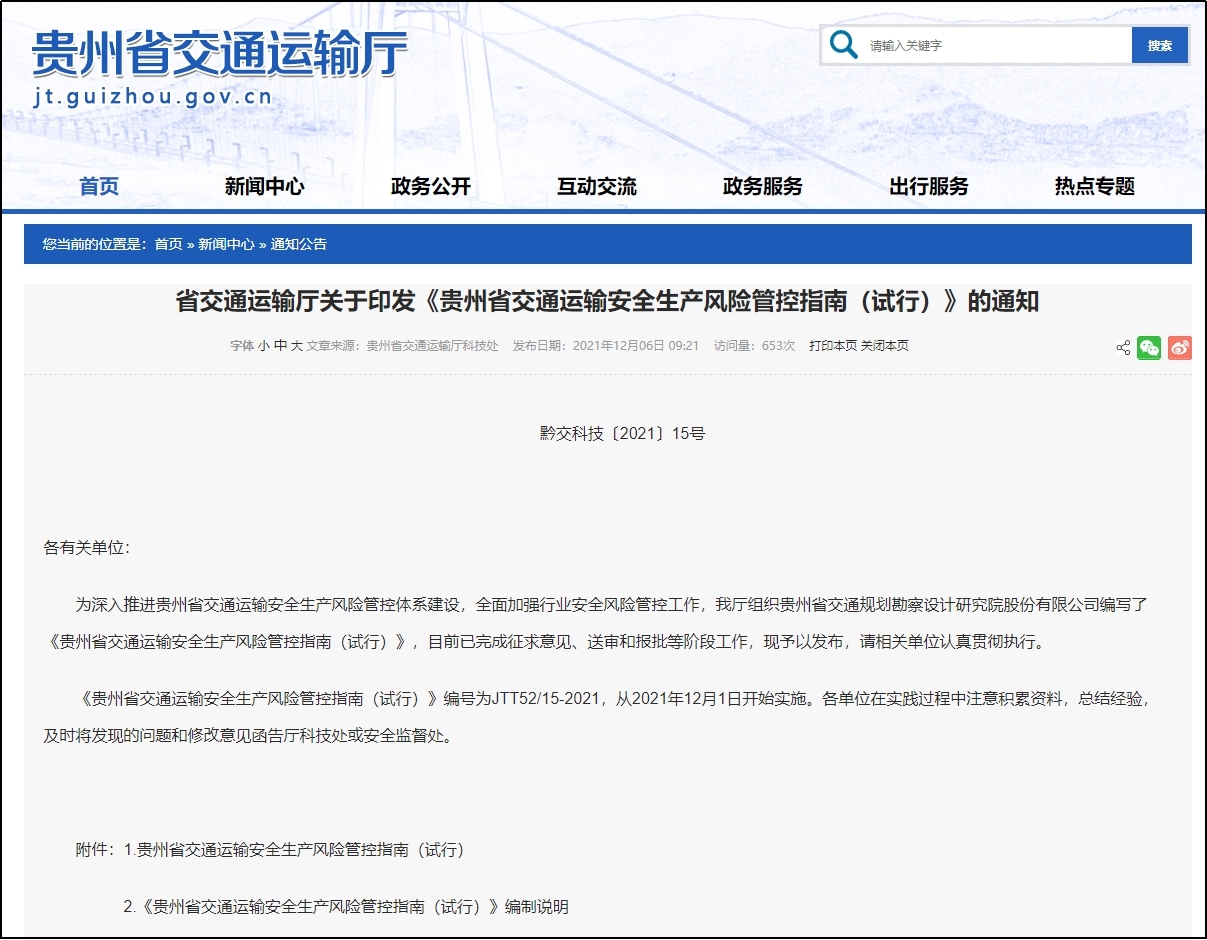Share article via WeChat icon
Screen dimensions: 1207x940
point(1149,348)
